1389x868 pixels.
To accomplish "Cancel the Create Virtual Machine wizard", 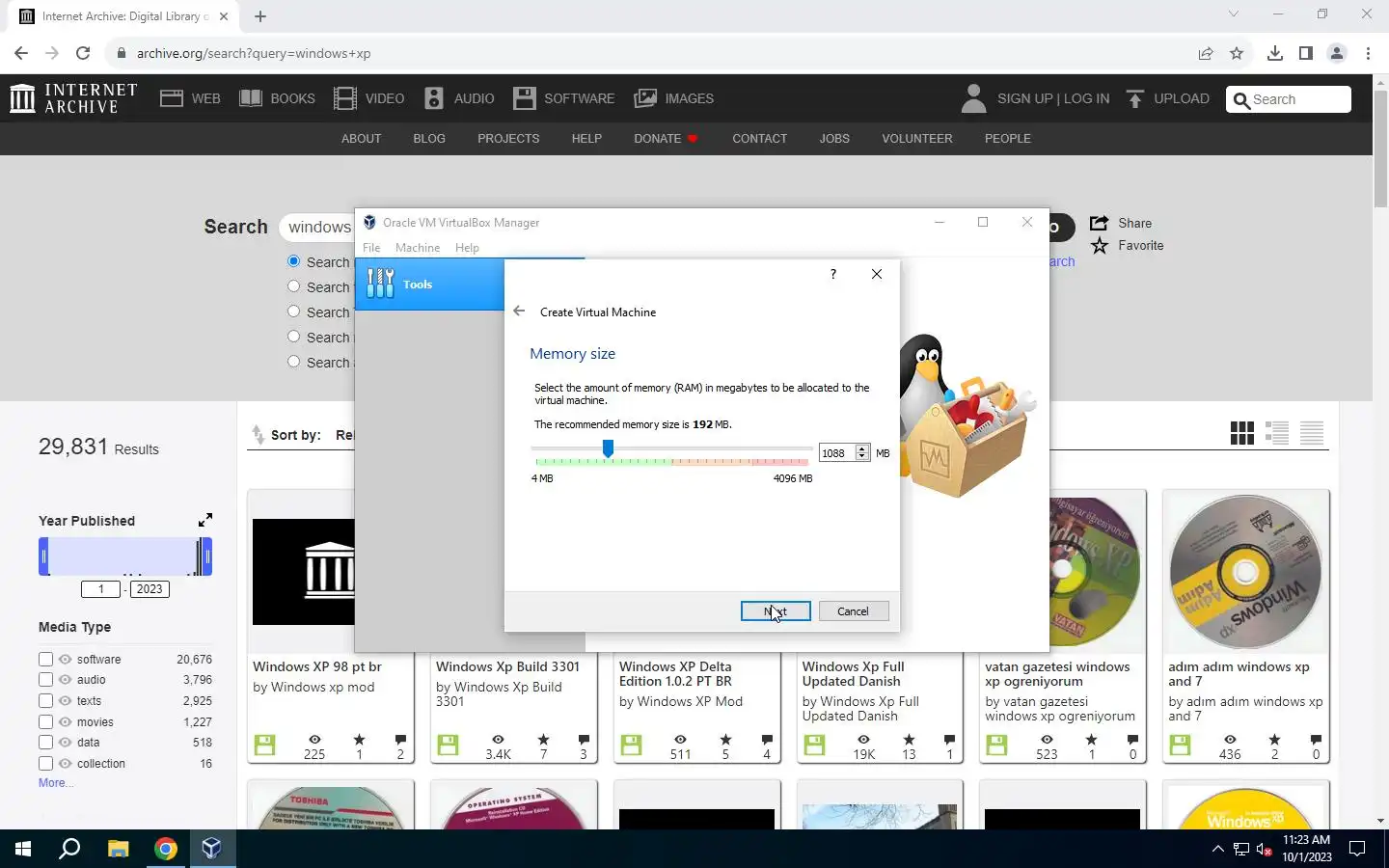I will pos(854,611).
